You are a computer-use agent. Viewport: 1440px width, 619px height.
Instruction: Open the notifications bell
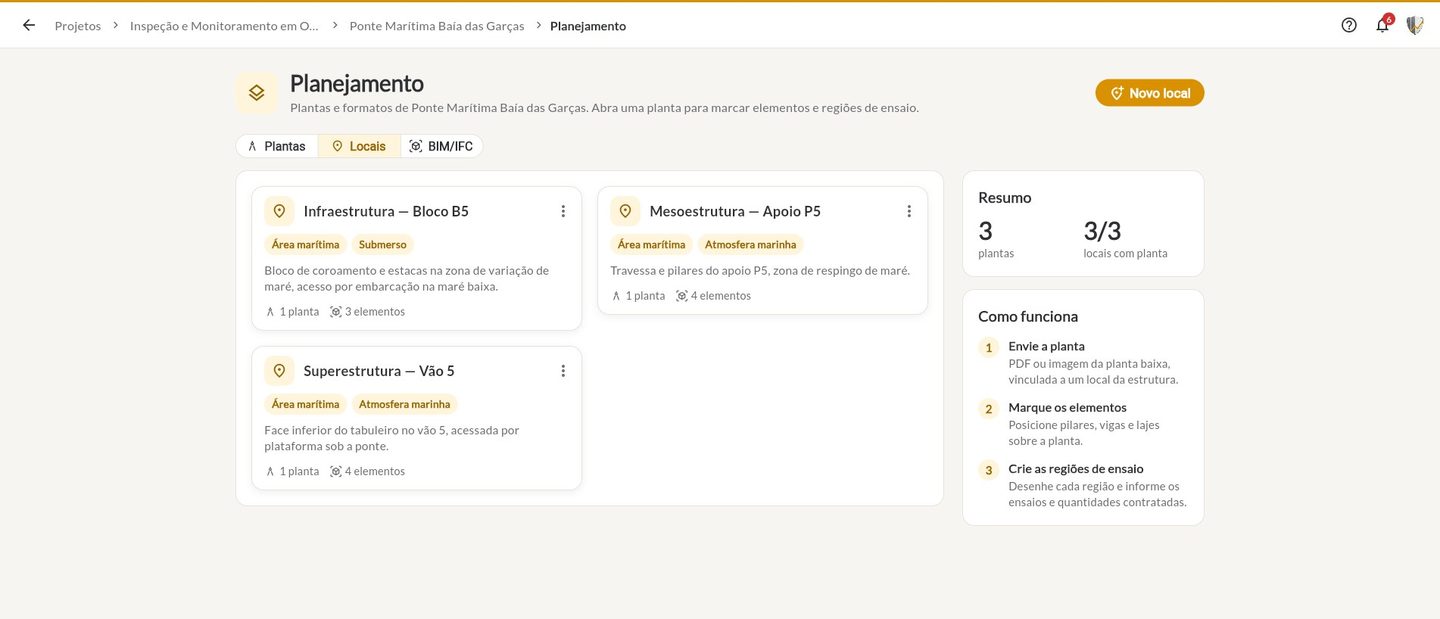1383,25
